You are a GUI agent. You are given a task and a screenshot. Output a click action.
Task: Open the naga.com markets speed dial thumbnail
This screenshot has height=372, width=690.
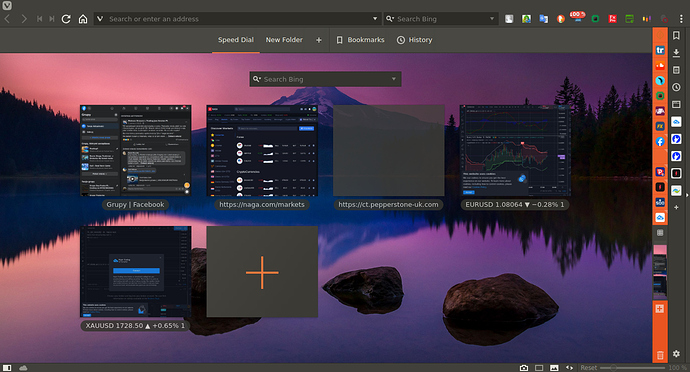262,150
